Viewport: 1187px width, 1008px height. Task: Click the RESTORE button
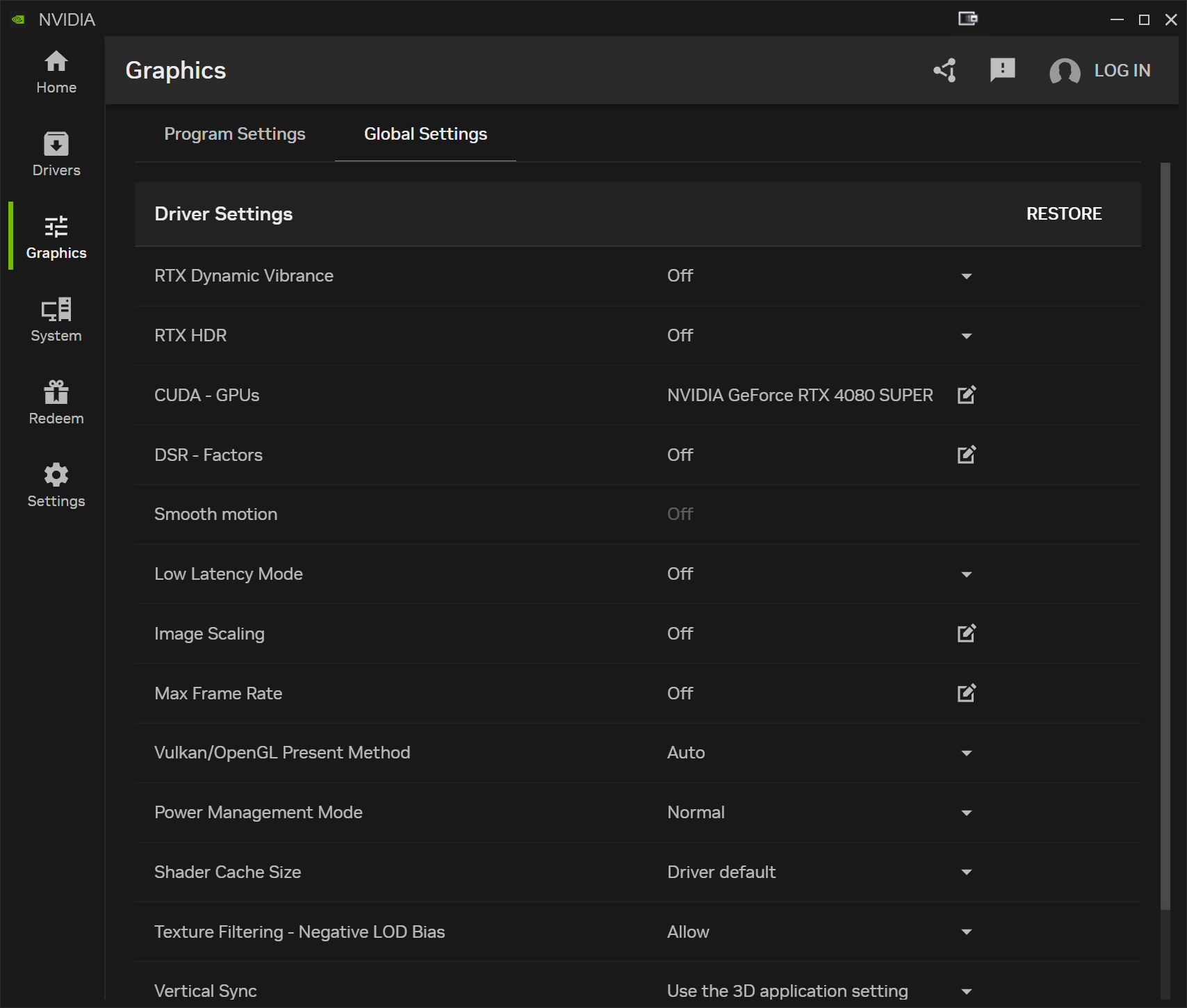point(1064,214)
